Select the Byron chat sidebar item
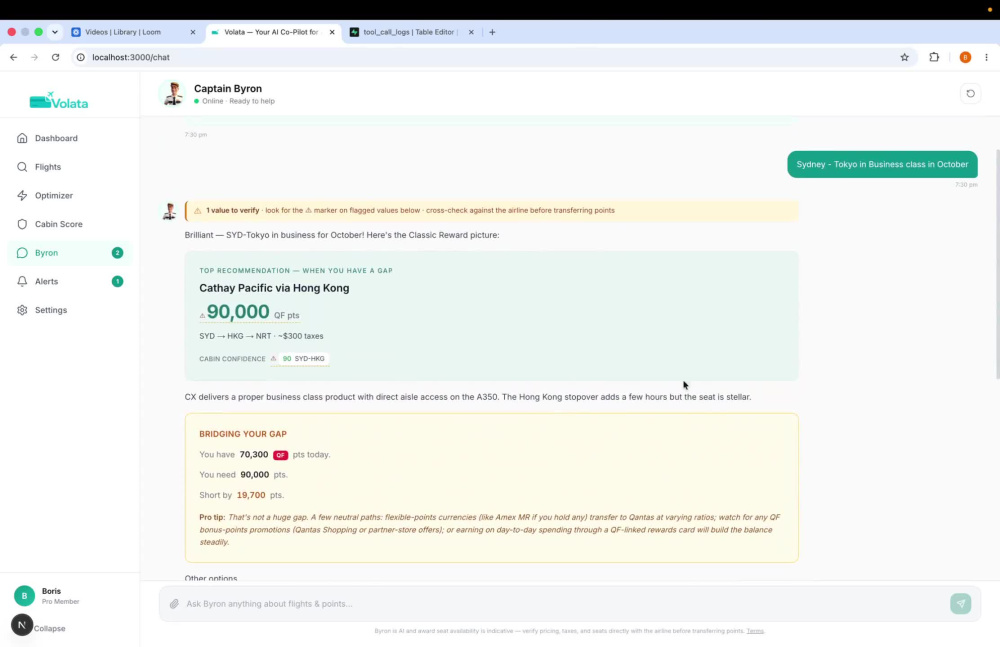Viewport: 1000px width, 647px height. (x=70, y=253)
